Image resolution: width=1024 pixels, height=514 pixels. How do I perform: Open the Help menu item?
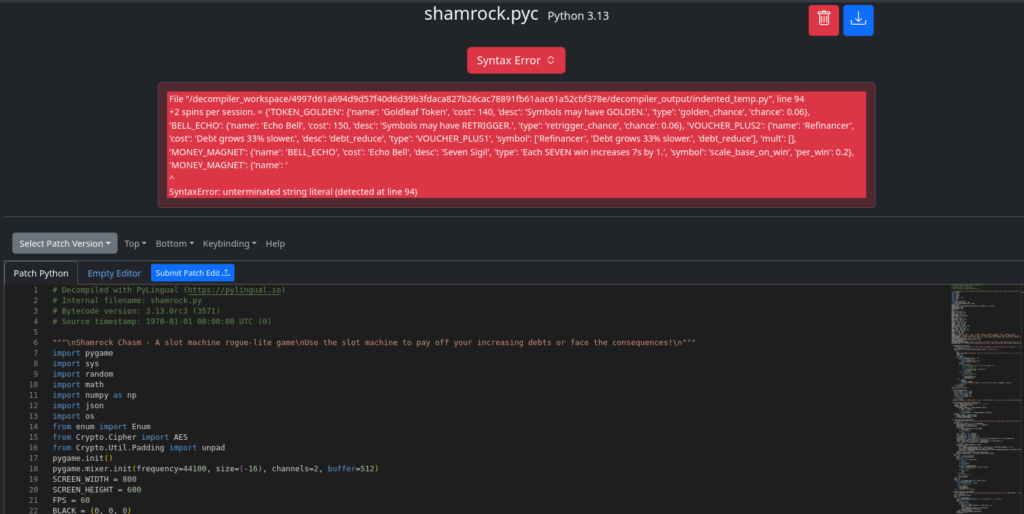(x=275, y=243)
